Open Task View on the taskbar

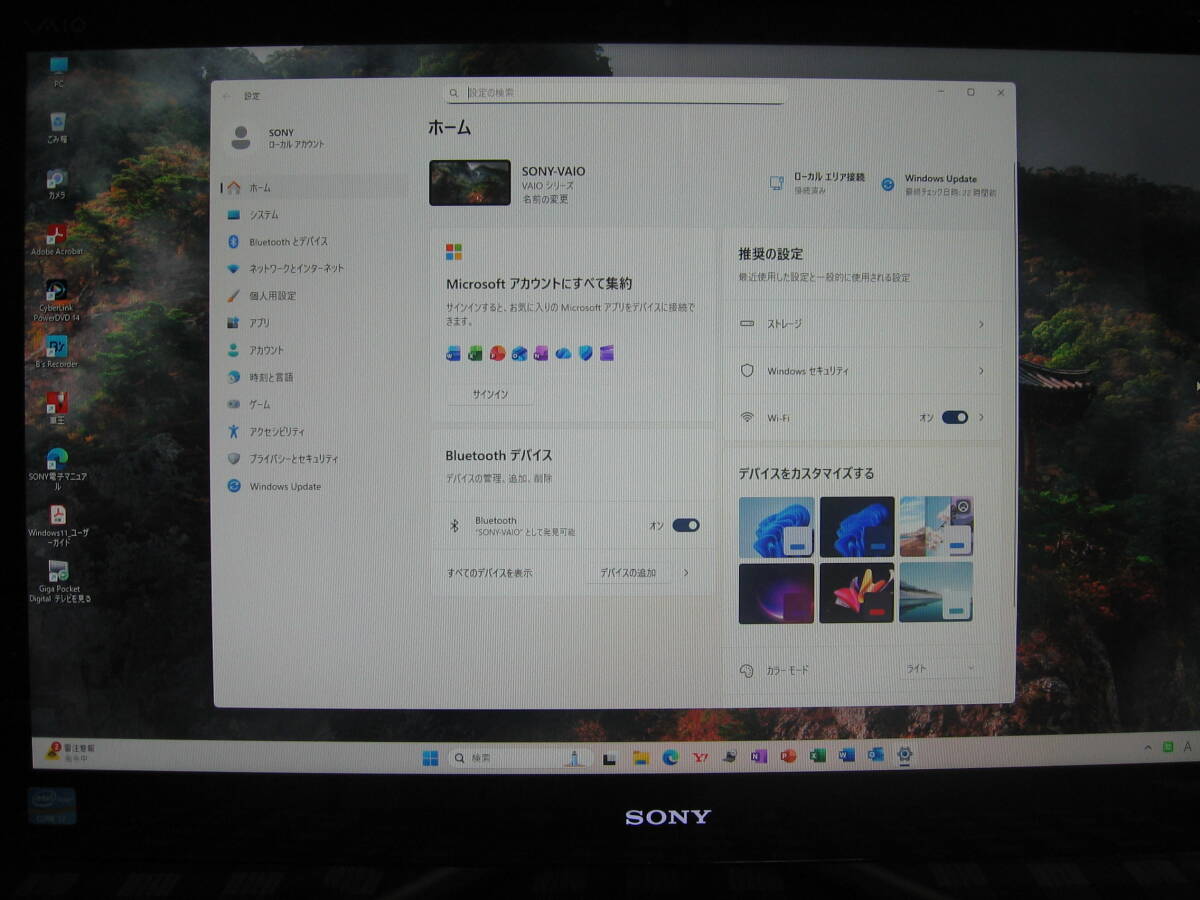point(609,759)
